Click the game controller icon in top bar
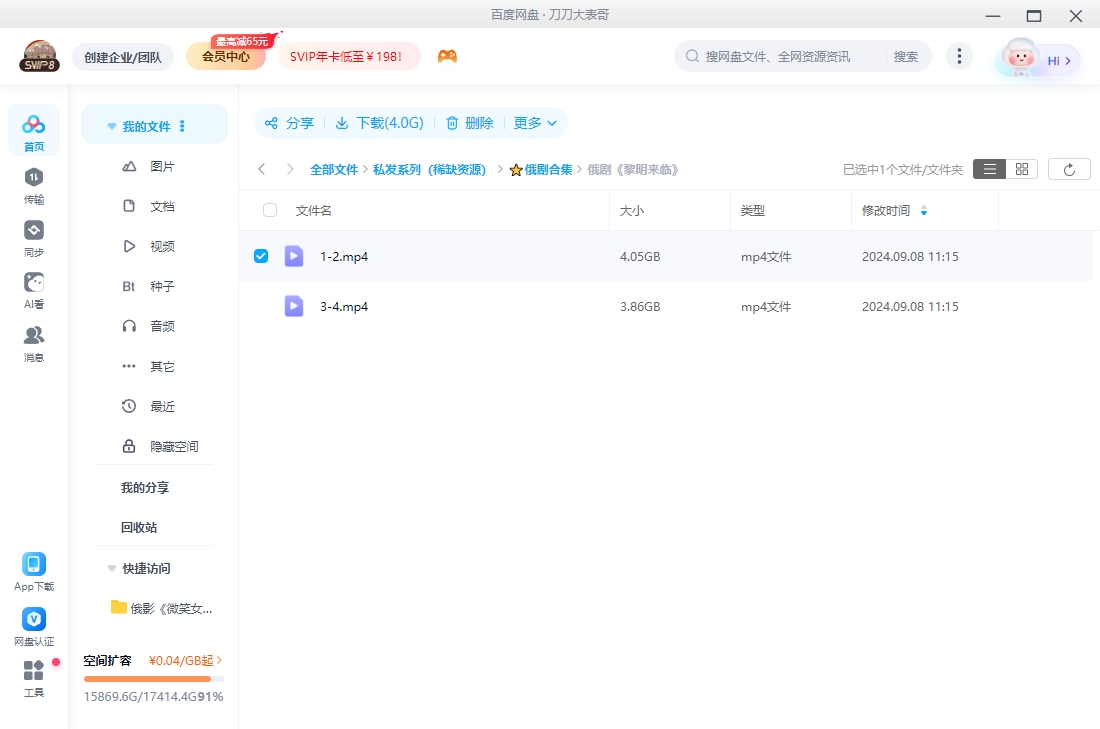 (x=447, y=57)
